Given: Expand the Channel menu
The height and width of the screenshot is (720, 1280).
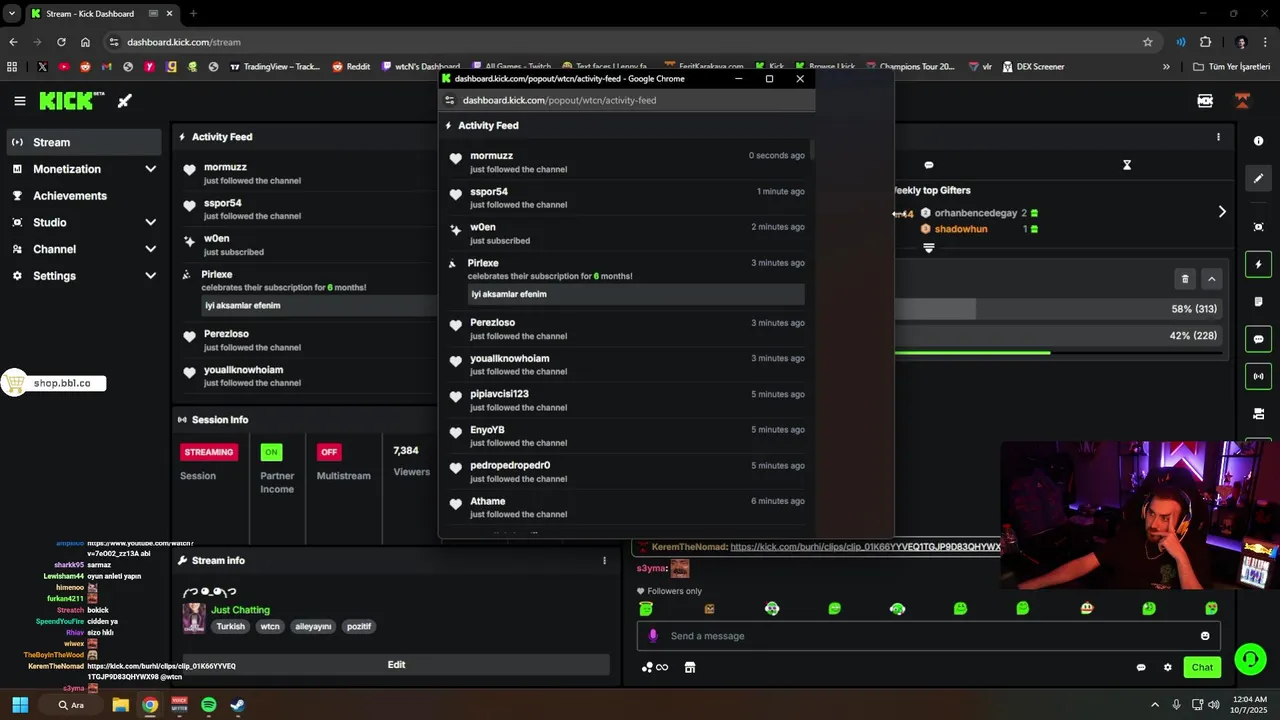Looking at the screenshot, I should point(84,249).
